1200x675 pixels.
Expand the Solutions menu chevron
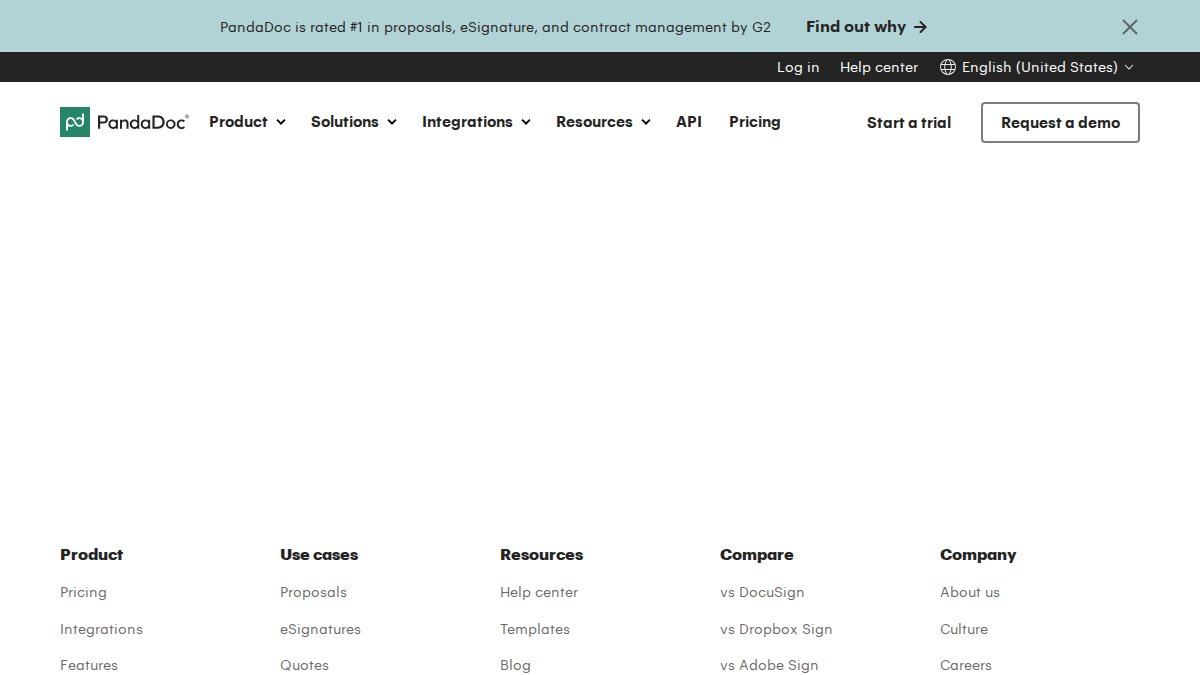(x=392, y=122)
